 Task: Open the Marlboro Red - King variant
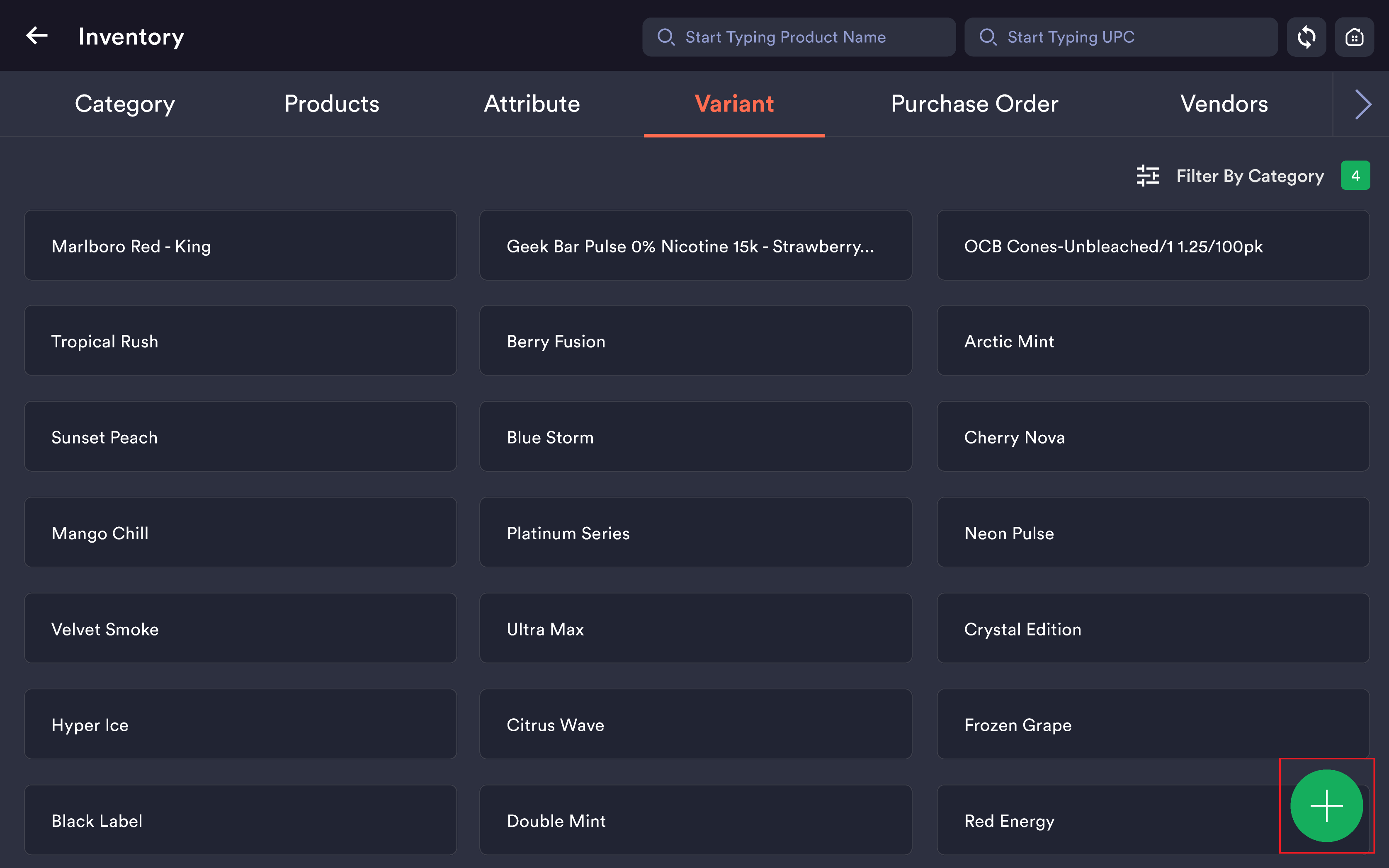(x=240, y=246)
